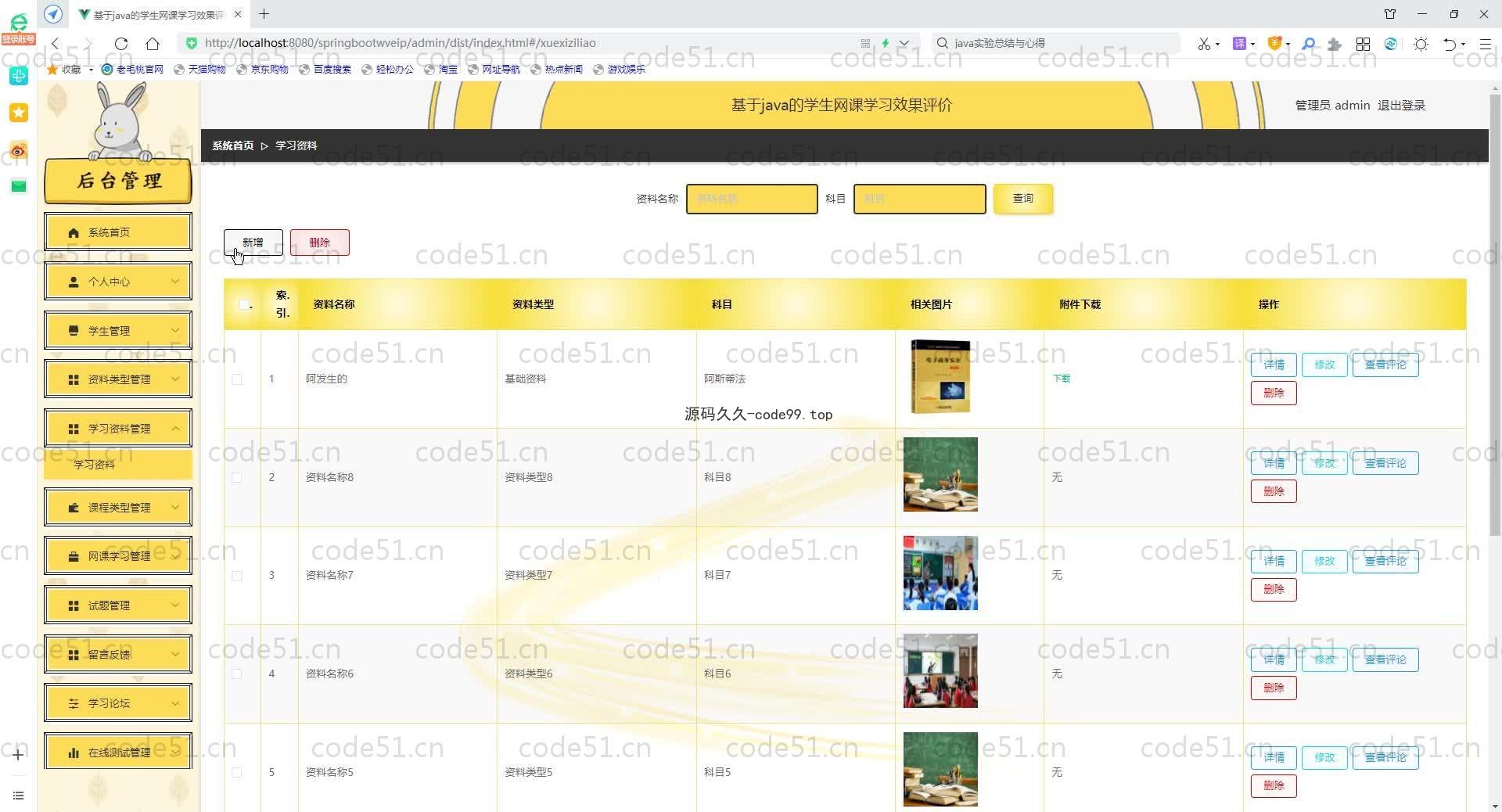The image size is (1502, 812).
Task: Click the 查询 search button
Action: coord(1023,199)
